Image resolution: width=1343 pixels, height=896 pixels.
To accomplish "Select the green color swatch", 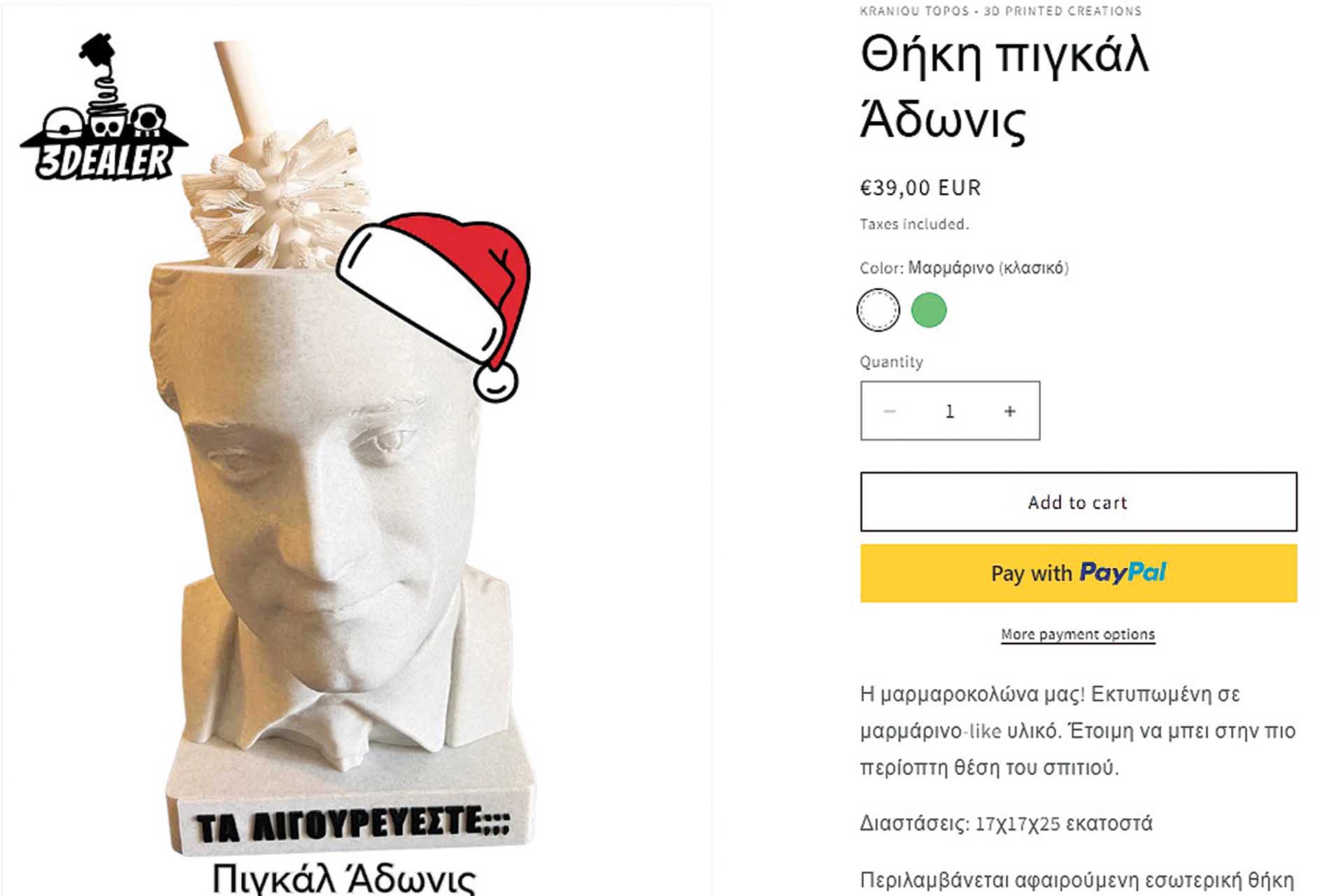I will (929, 310).
